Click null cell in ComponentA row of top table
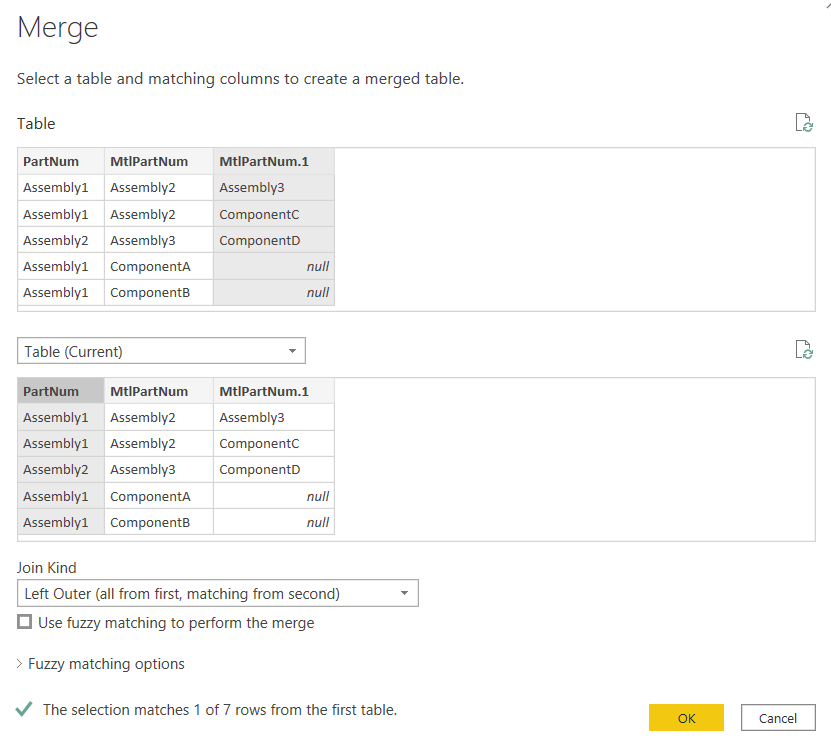831x741 pixels. [274, 266]
